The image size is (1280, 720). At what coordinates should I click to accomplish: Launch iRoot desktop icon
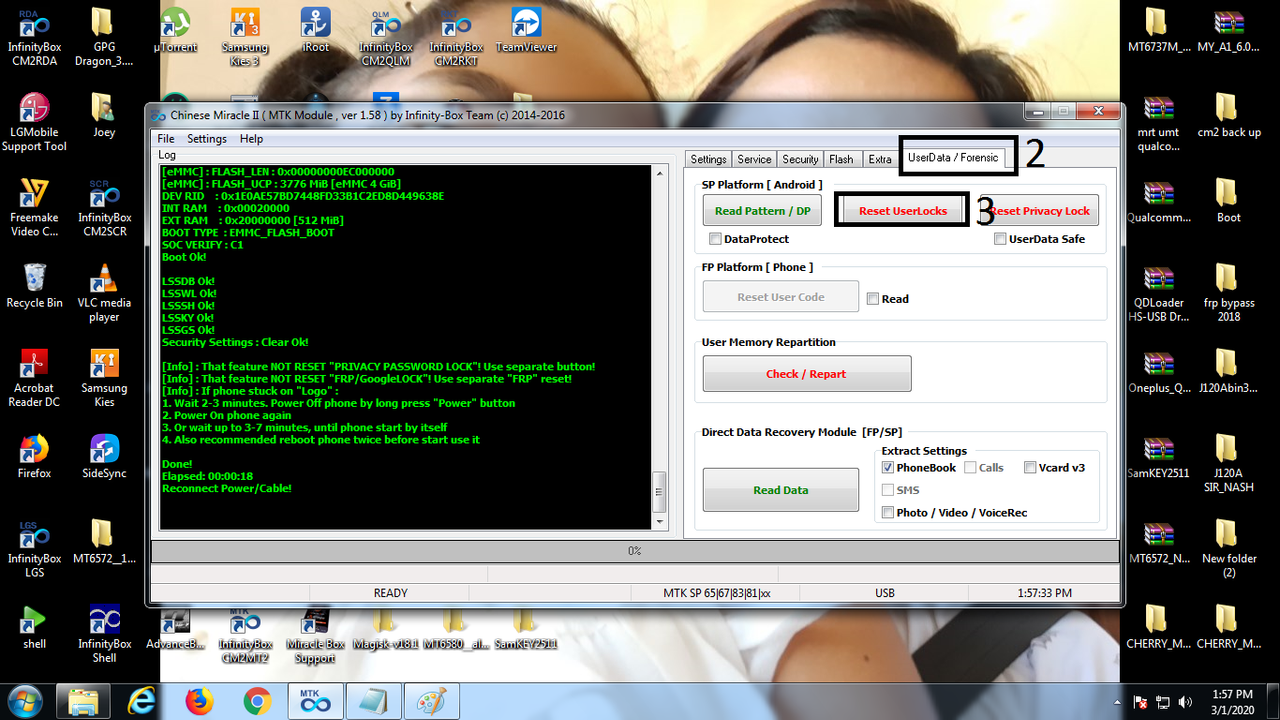(x=315, y=30)
